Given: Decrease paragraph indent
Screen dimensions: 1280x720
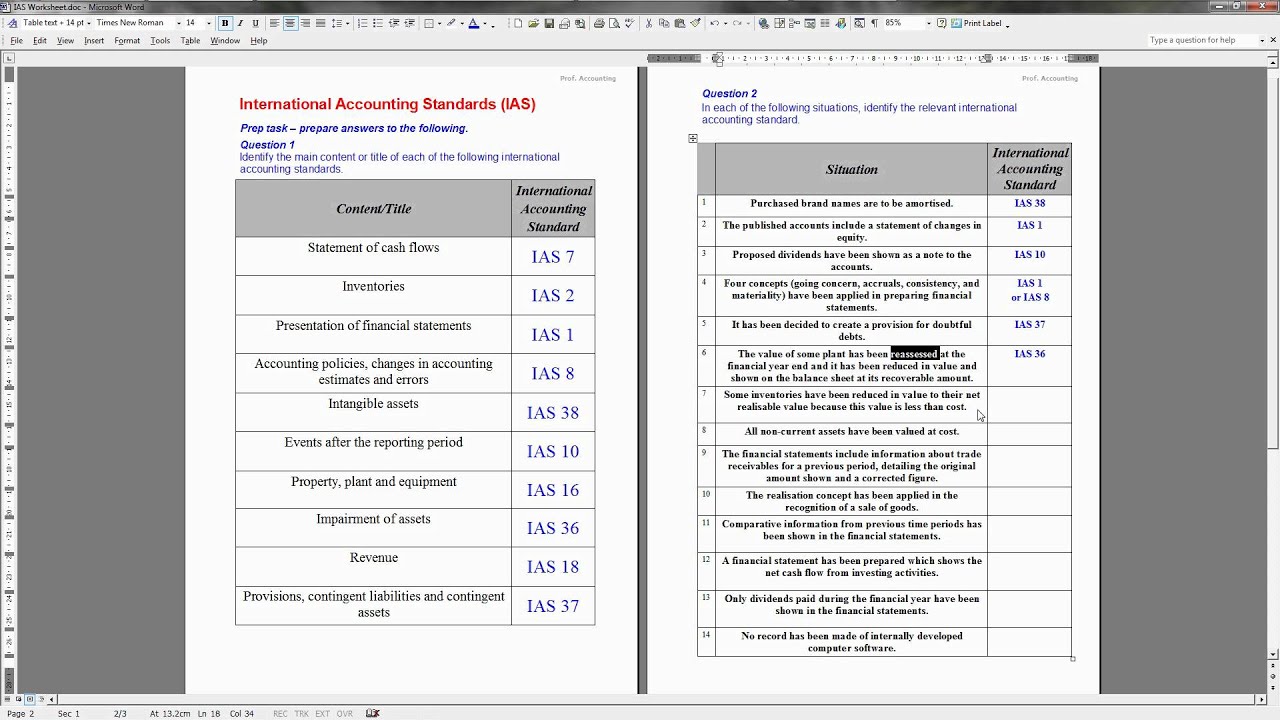Looking at the screenshot, I should point(394,23).
